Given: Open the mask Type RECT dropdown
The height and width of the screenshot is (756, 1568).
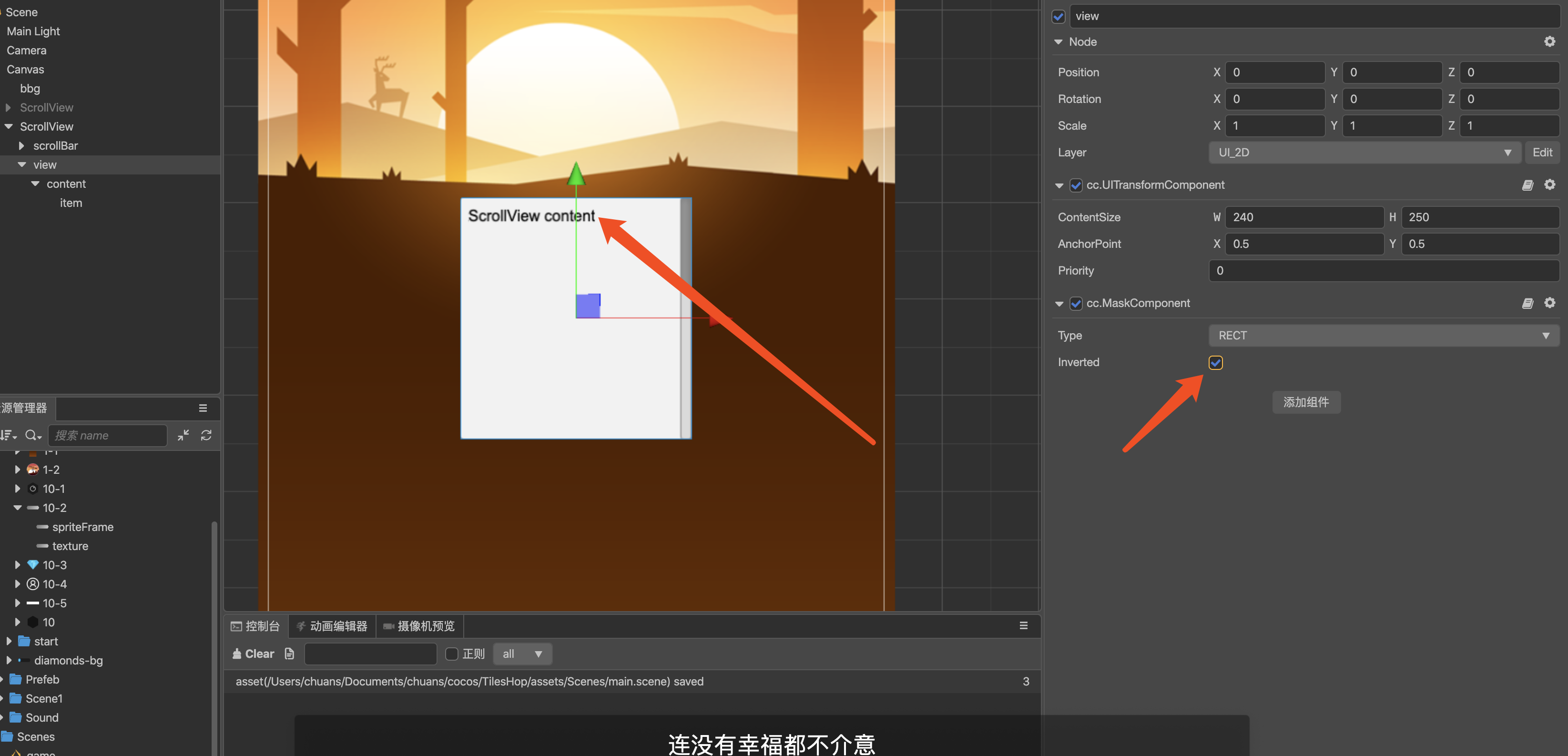Looking at the screenshot, I should coord(1383,336).
